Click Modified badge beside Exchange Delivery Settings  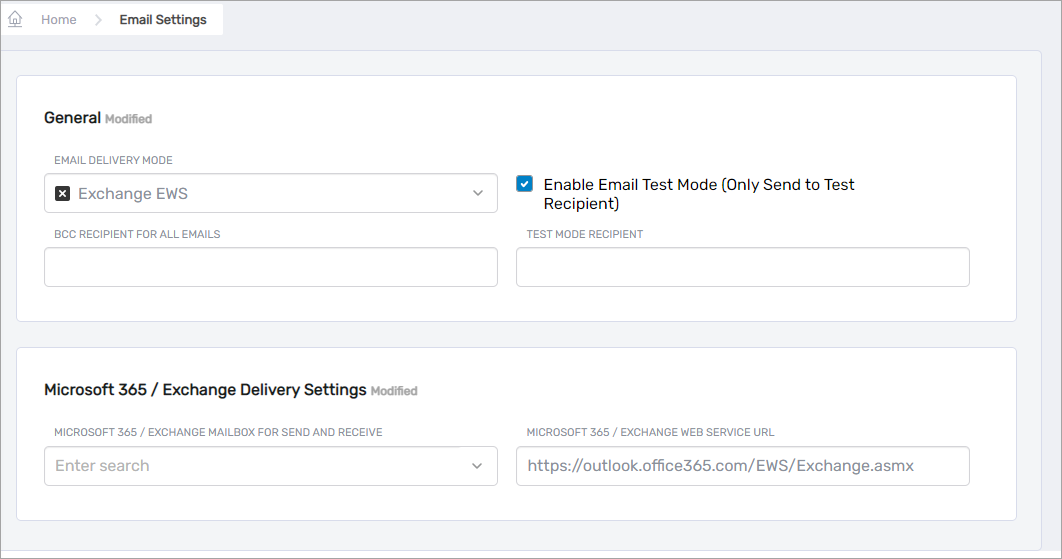pyautogui.click(x=394, y=391)
